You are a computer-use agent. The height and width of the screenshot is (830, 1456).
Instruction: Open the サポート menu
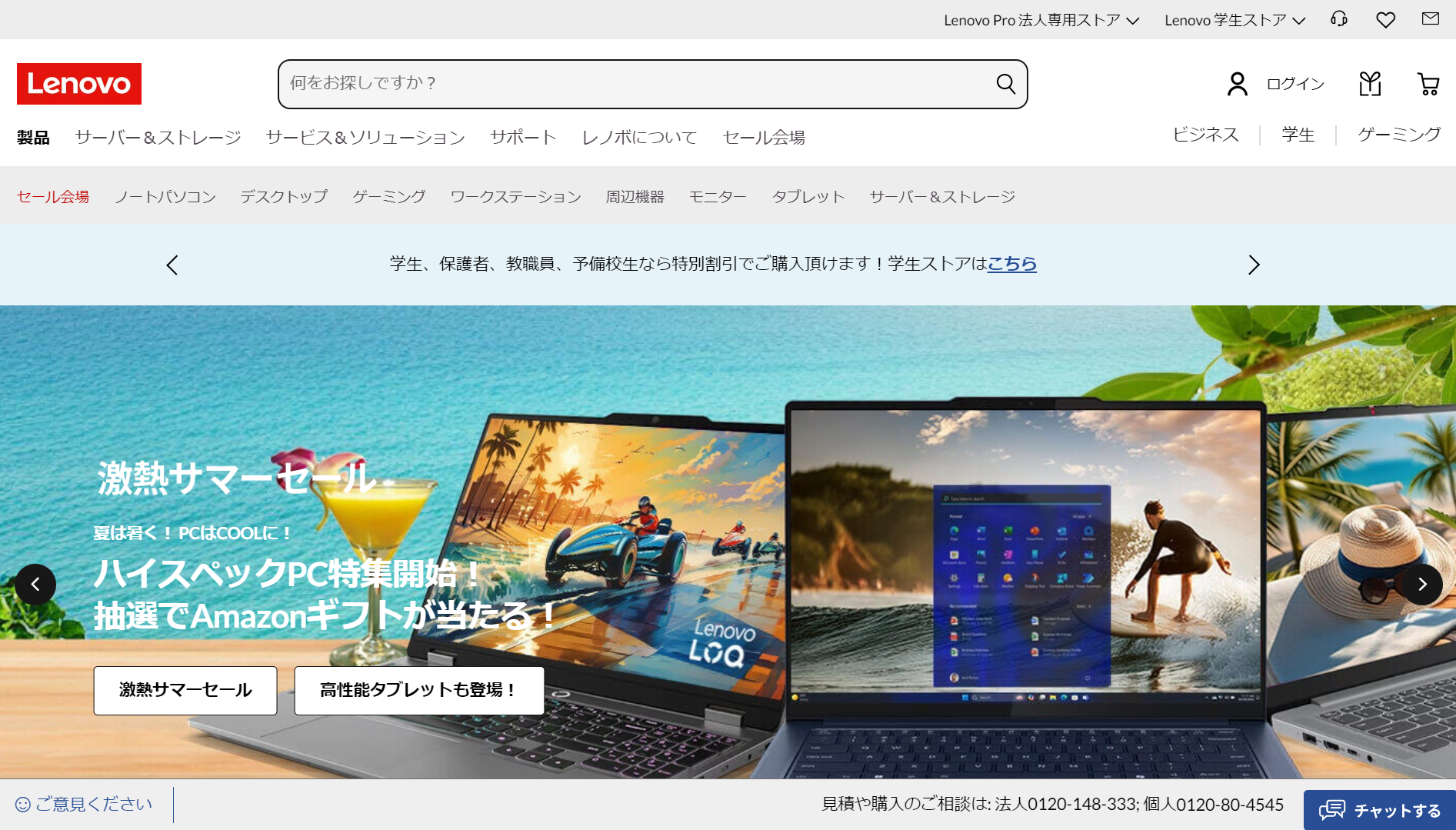click(x=523, y=138)
